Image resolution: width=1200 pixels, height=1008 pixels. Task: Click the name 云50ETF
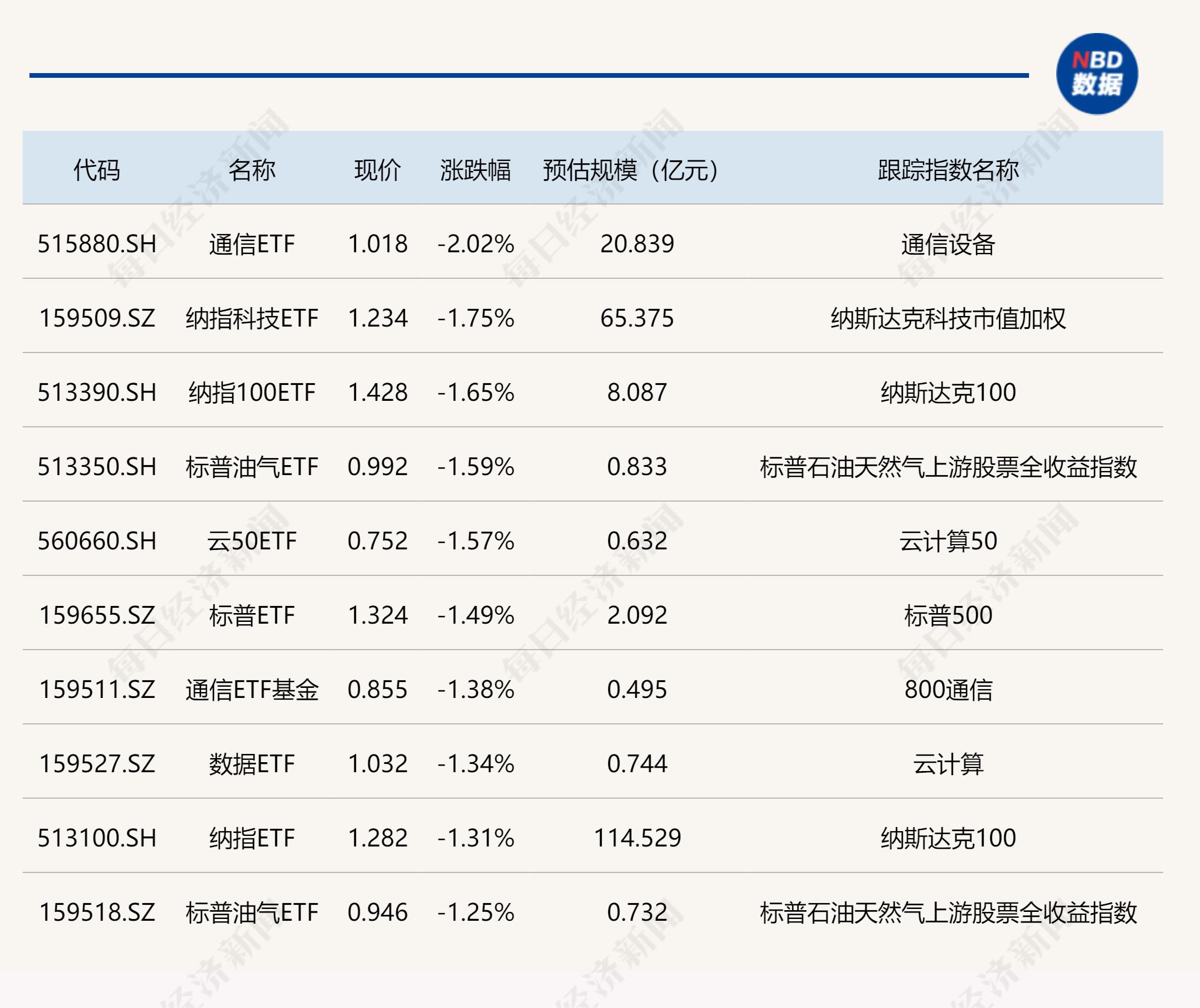[x=252, y=541]
